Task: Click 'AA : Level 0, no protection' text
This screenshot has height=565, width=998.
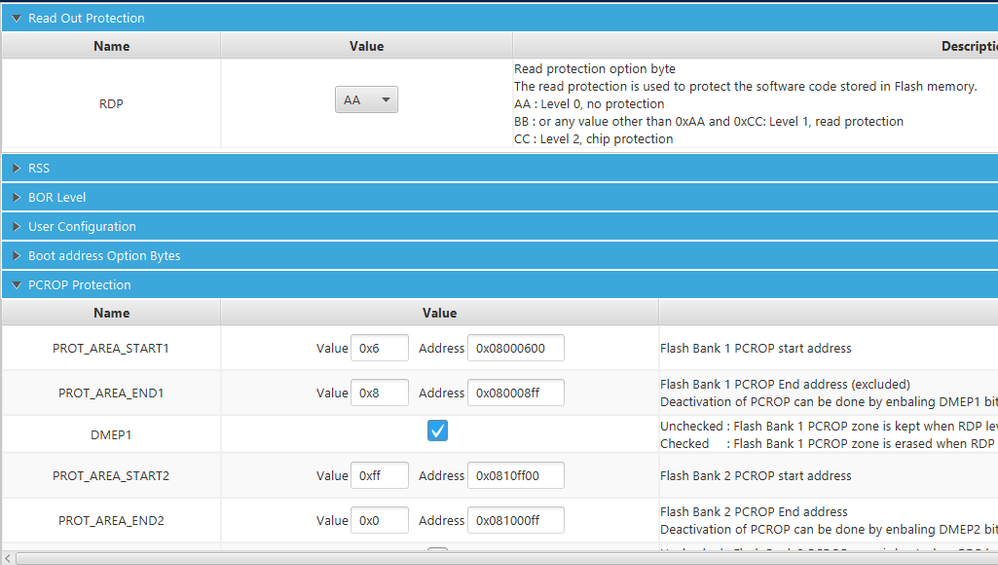Action: 589,104
